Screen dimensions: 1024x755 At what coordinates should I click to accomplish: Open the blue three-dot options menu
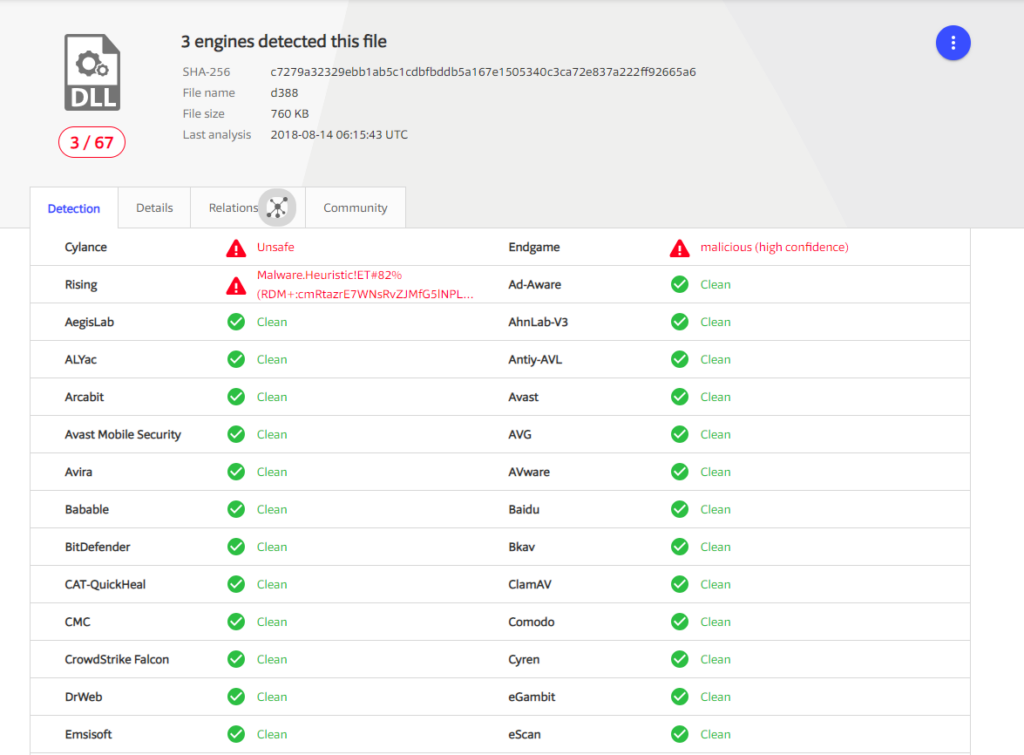(953, 43)
